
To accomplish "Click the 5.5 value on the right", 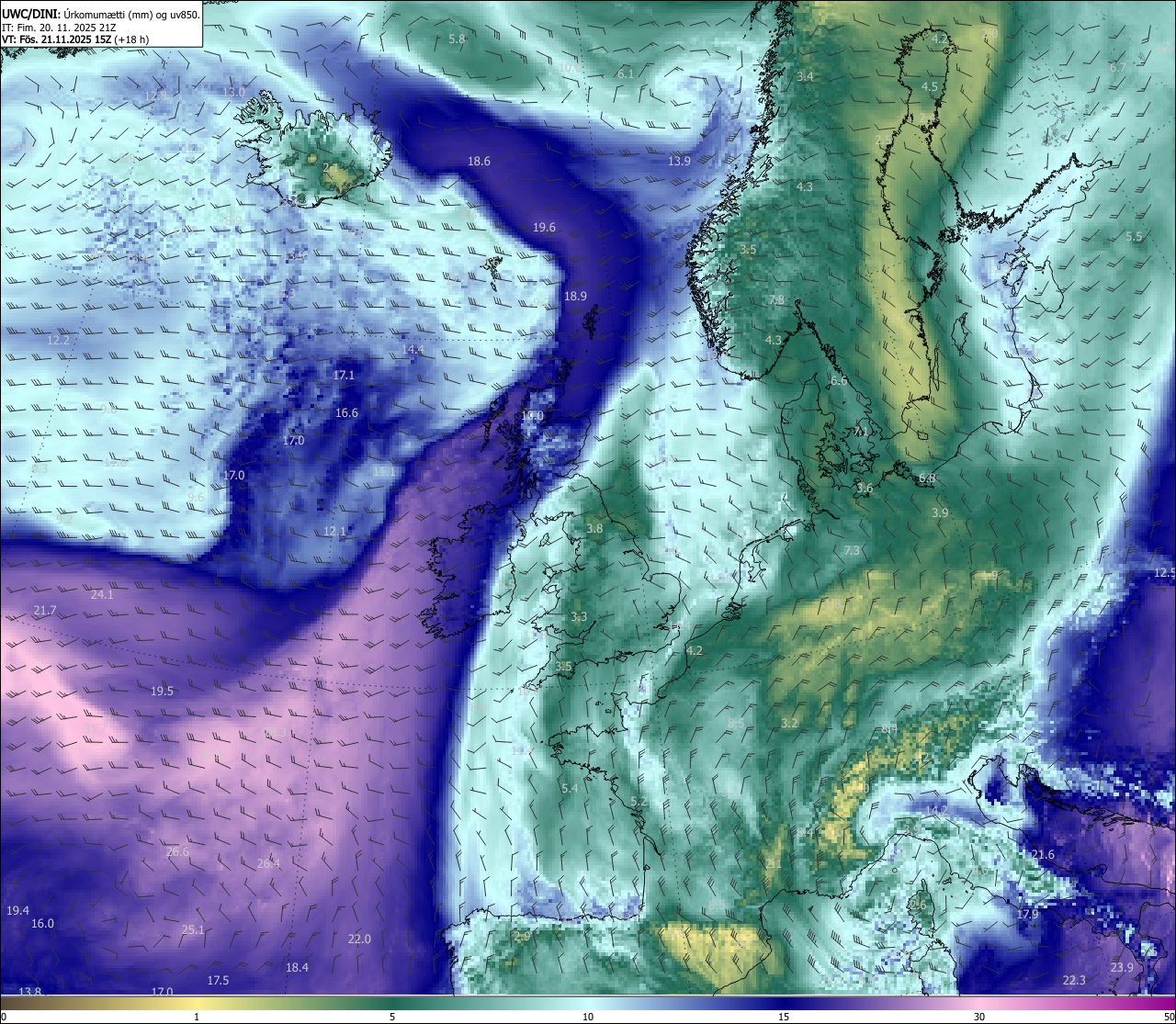I will click(1134, 236).
